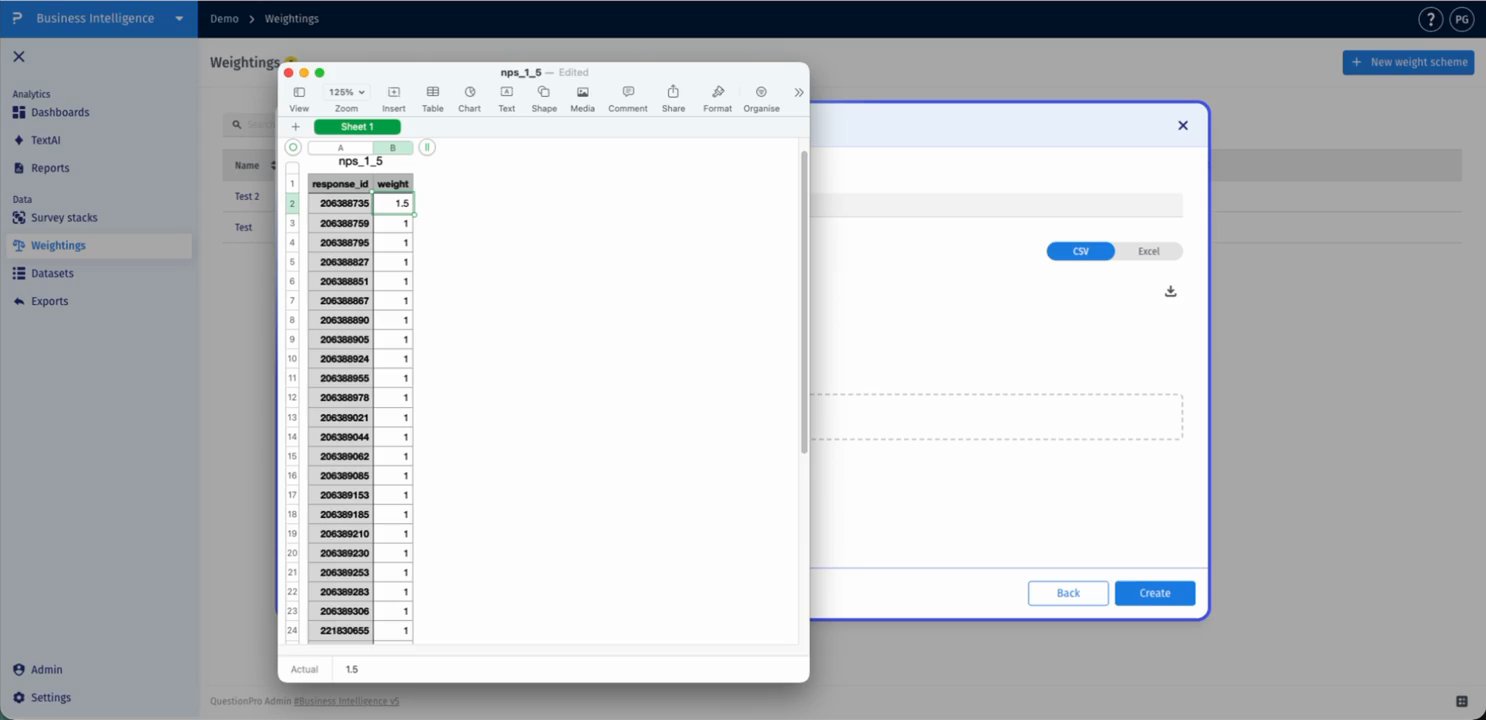Open the PG user profile avatar
This screenshot has height=720, width=1486.
coord(1461,19)
